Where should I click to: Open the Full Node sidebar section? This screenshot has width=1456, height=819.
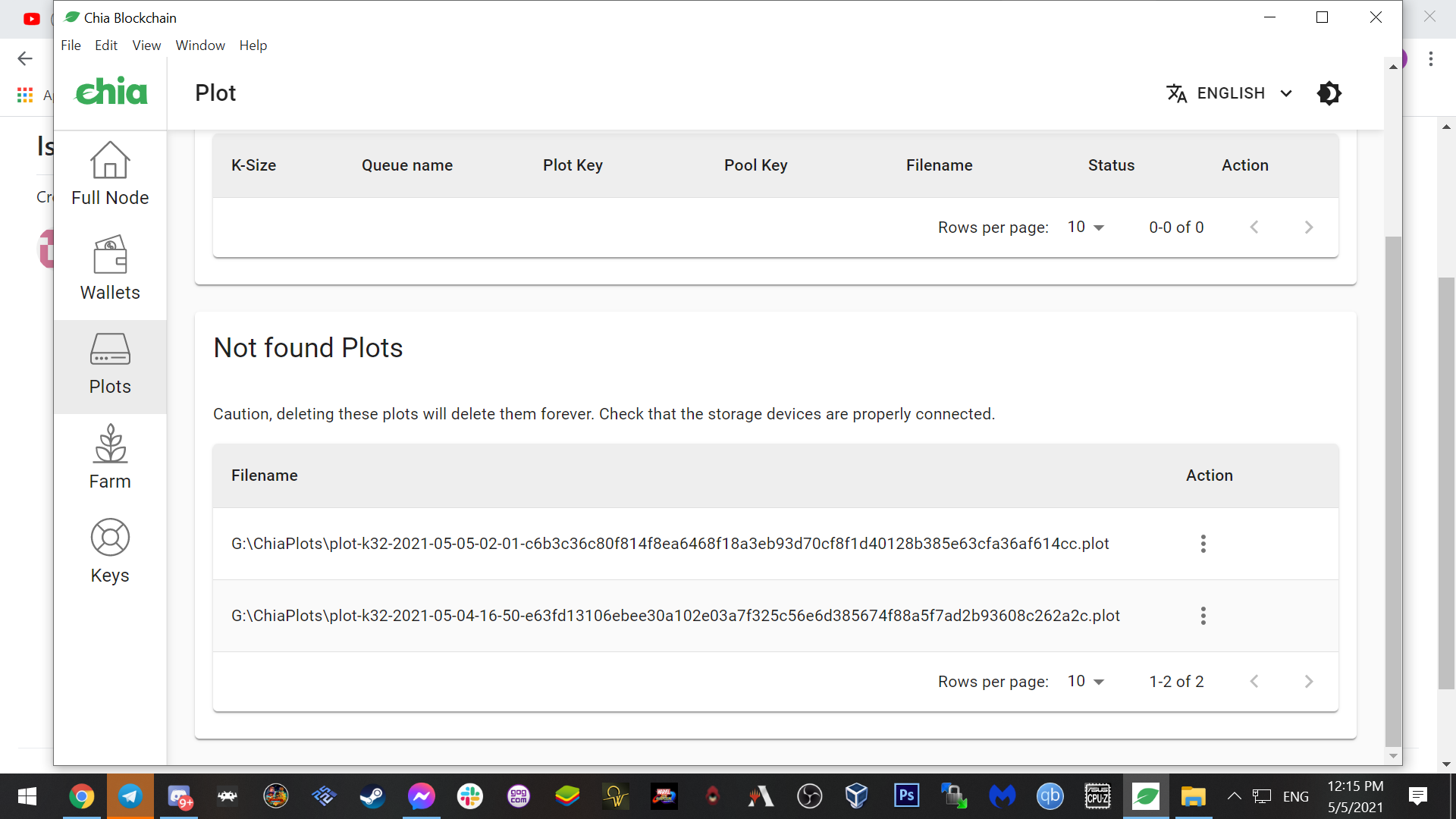[x=110, y=174]
